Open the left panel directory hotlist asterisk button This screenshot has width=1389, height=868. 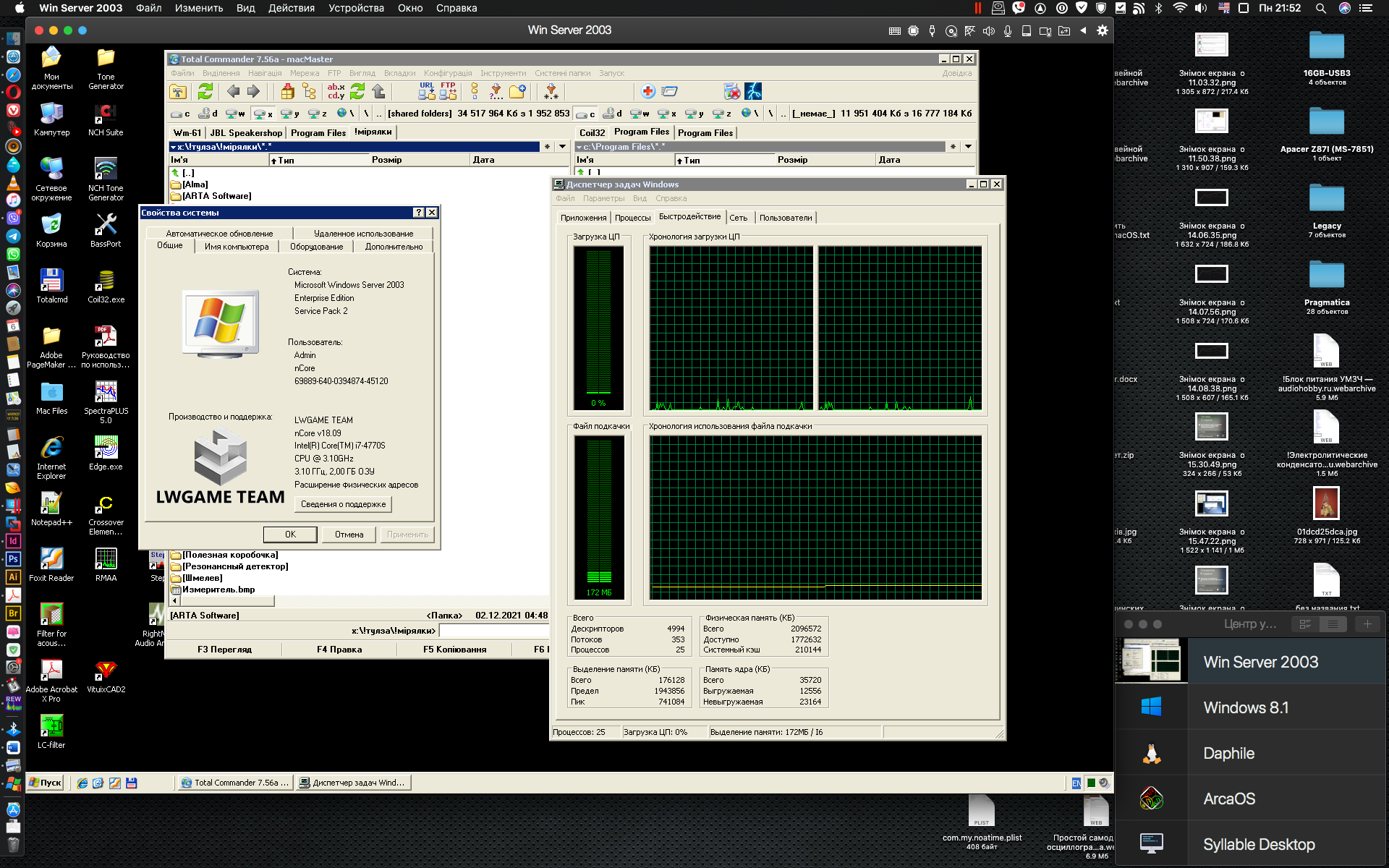click(547, 147)
